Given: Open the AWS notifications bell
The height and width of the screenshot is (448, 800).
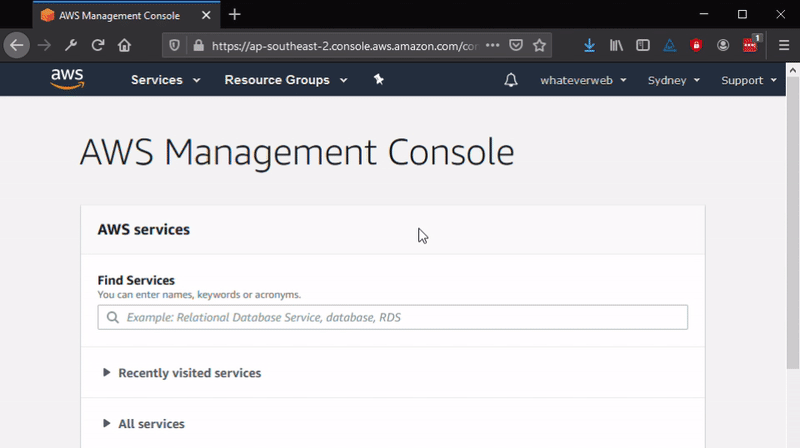Looking at the screenshot, I should tap(511, 80).
